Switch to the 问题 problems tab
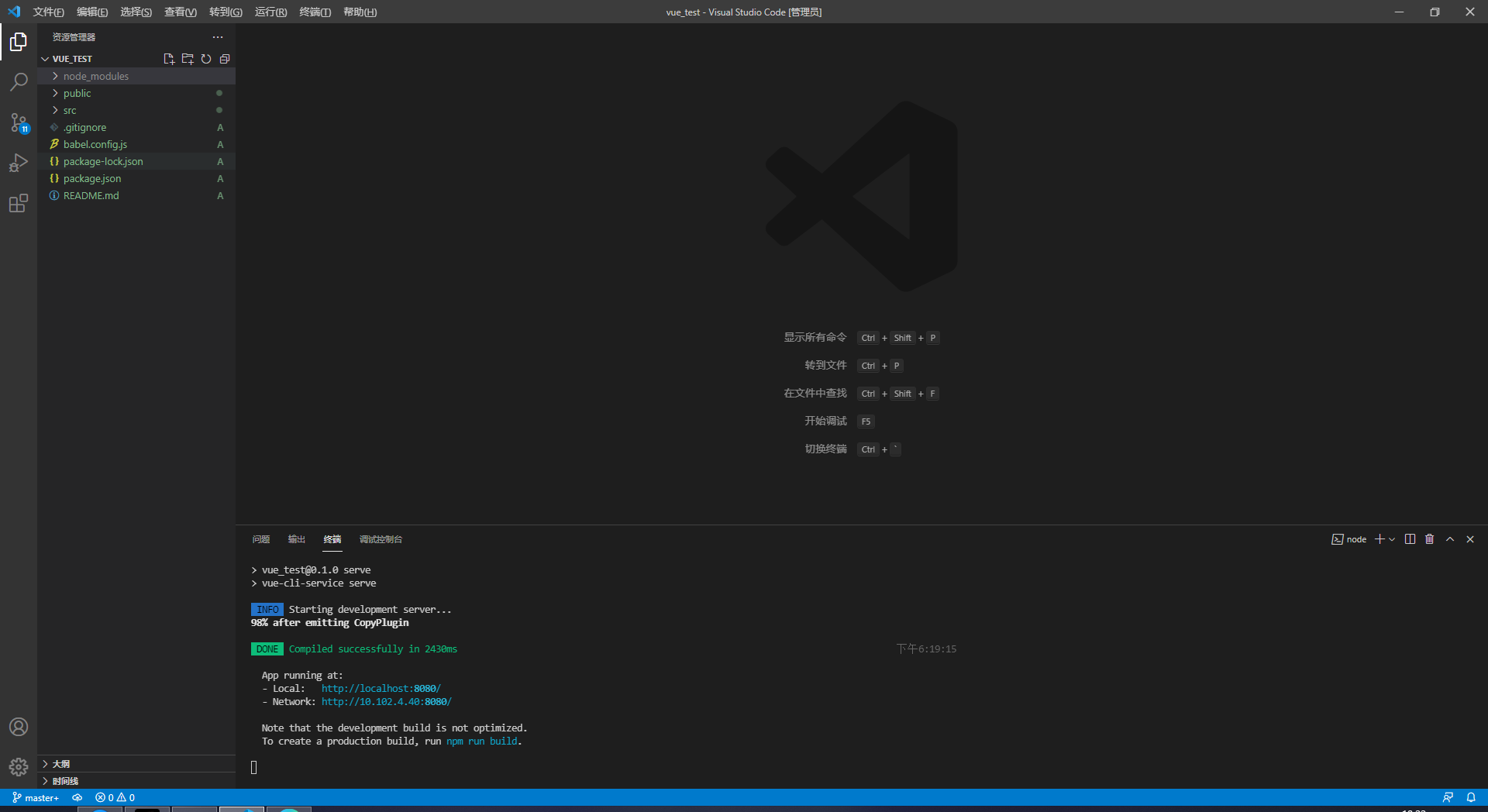This screenshot has width=1488, height=812. [261, 539]
